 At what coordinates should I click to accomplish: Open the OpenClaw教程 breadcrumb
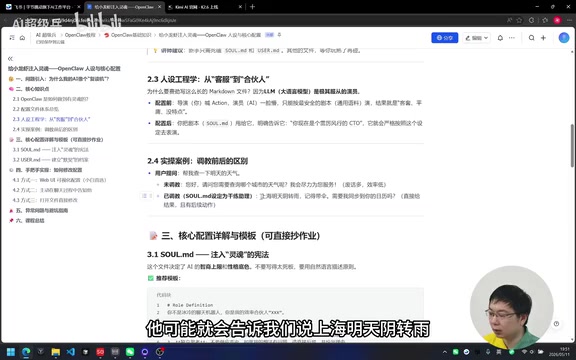[80, 35]
